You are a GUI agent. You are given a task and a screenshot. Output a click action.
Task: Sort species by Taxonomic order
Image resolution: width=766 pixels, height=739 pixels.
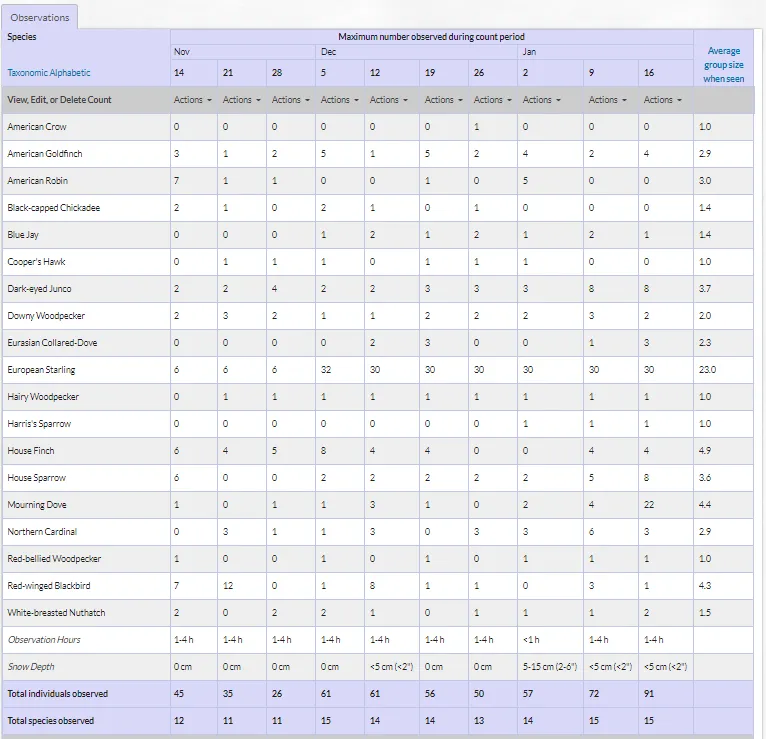point(25,73)
